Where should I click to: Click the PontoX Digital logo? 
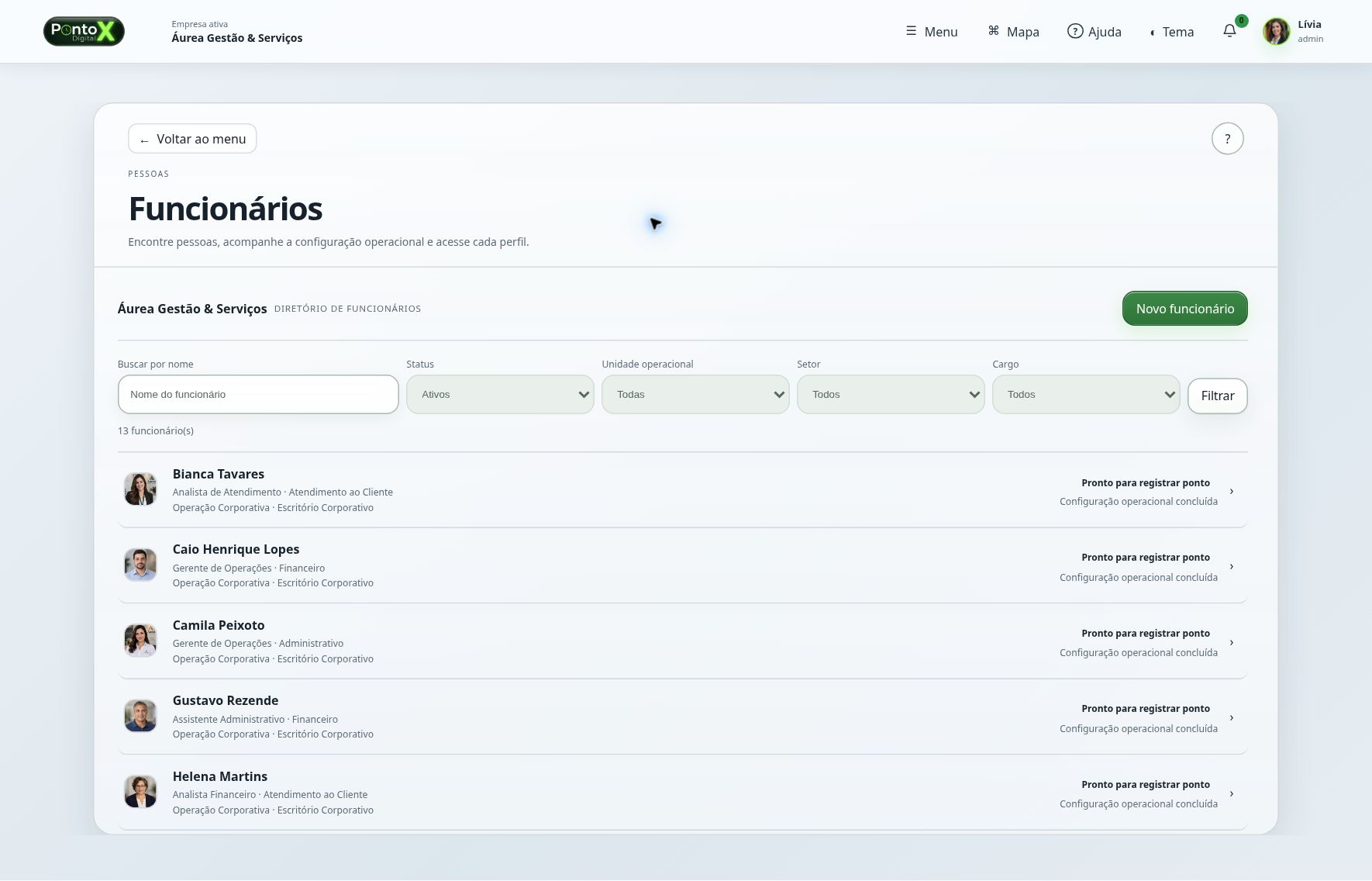tap(84, 31)
